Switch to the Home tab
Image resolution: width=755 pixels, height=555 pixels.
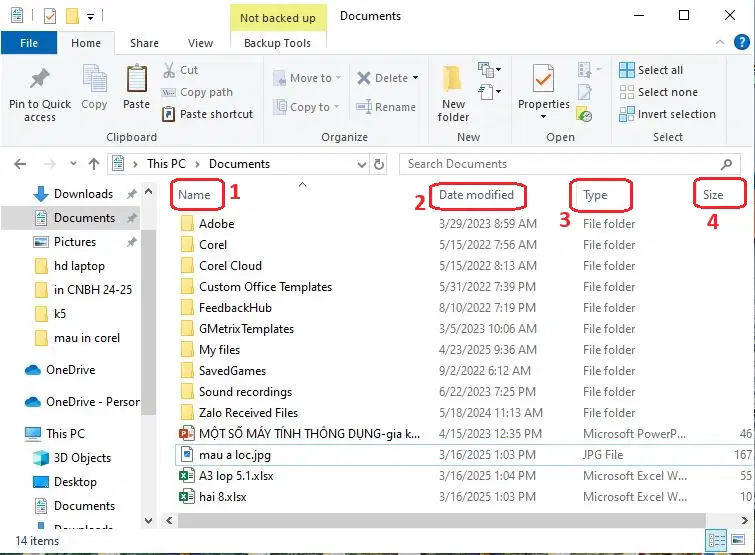(86, 43)
